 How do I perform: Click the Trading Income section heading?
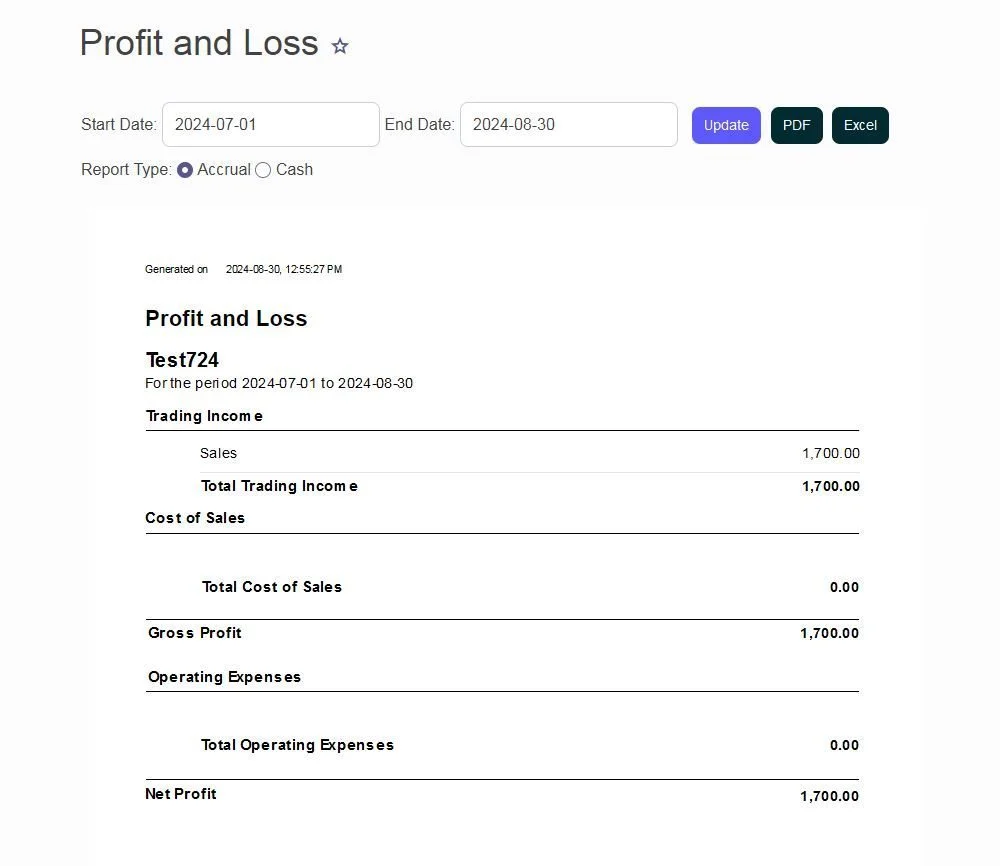click(x=204, y=416)
